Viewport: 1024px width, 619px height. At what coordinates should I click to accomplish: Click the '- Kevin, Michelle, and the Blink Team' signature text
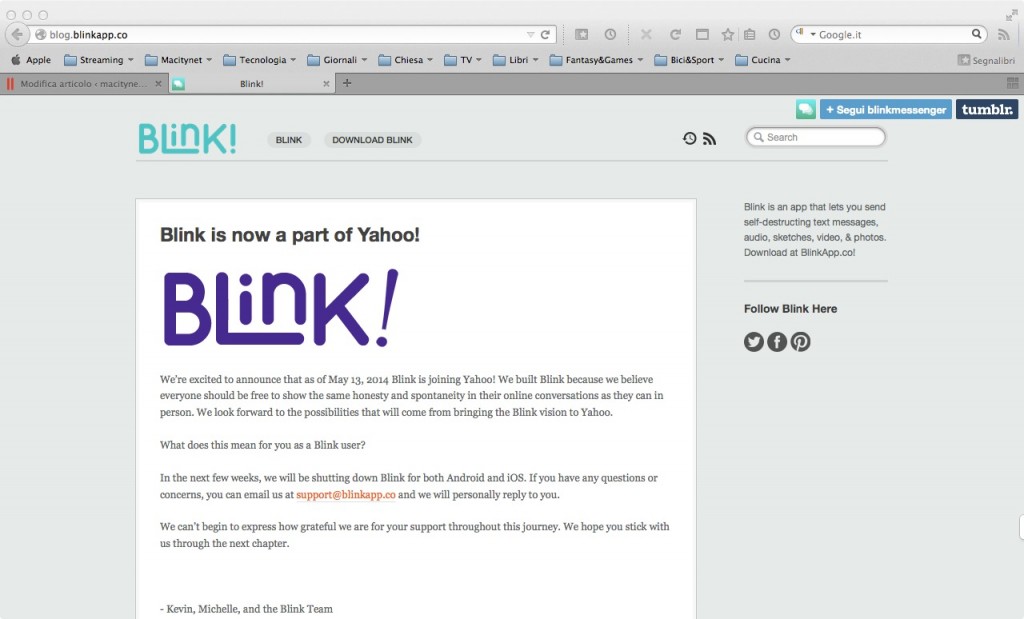[x=246, y=609]
